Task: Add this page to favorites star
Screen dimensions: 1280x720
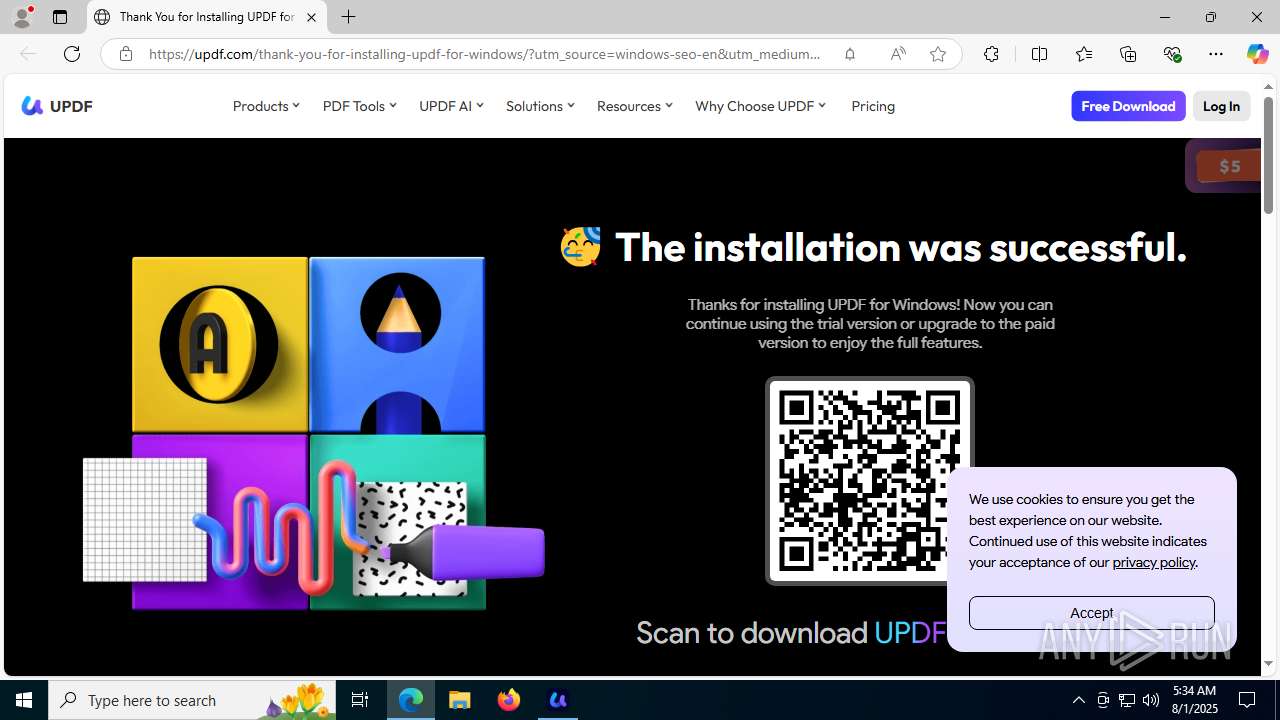Action: (938, 54)
